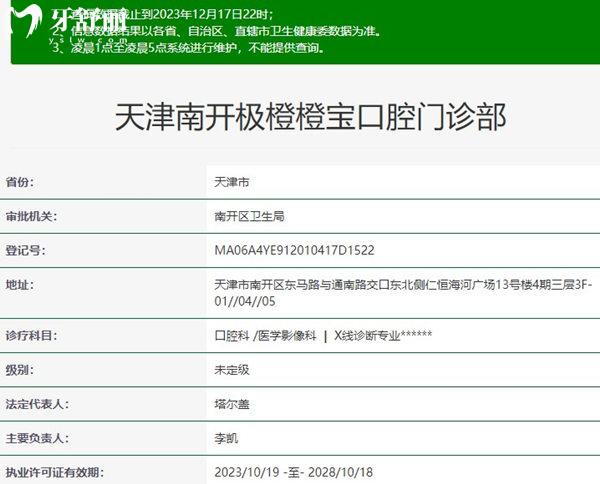Select the 口腔科 /医学影像科 text
The height and width of the screenshot is (484, 600).
pyautogui.click(x=265, y=336)
